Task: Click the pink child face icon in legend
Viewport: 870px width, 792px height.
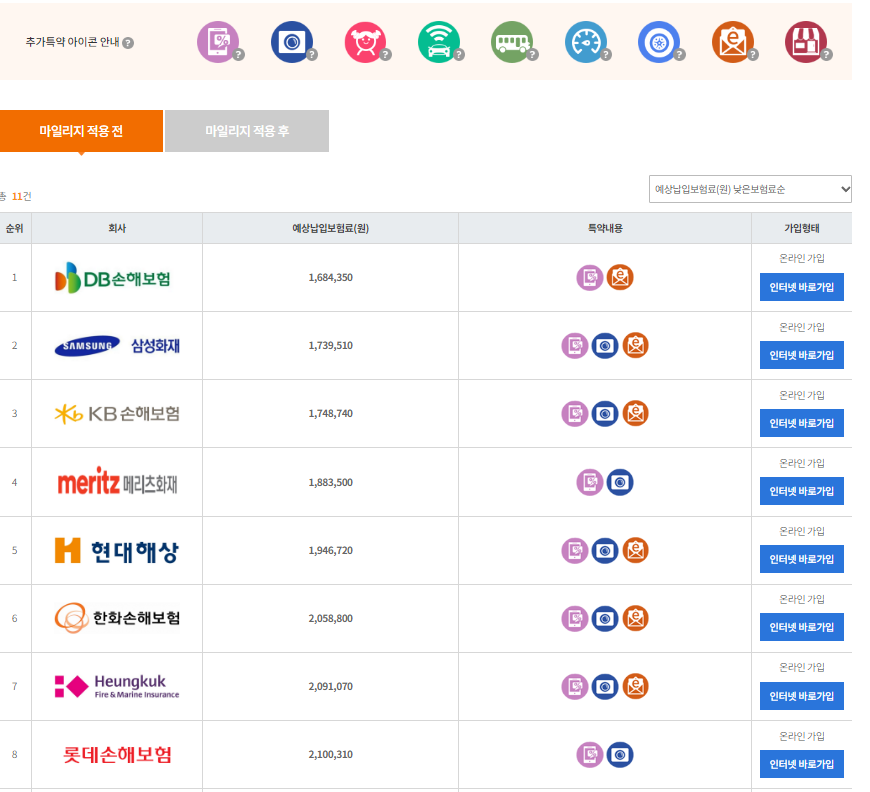Action: tap(365, 42)
